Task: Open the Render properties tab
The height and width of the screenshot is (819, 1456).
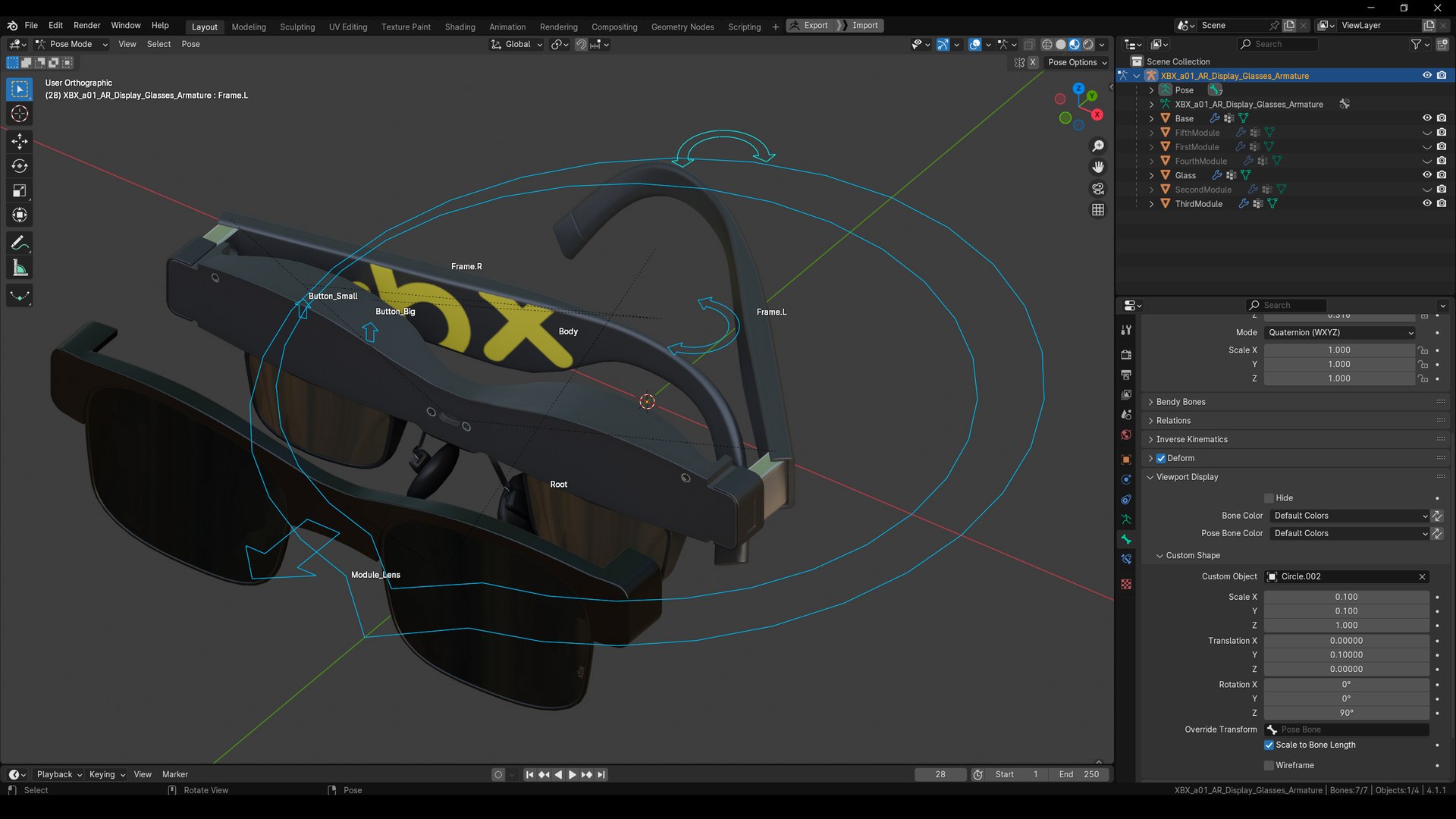Action: coord(1126,354)
